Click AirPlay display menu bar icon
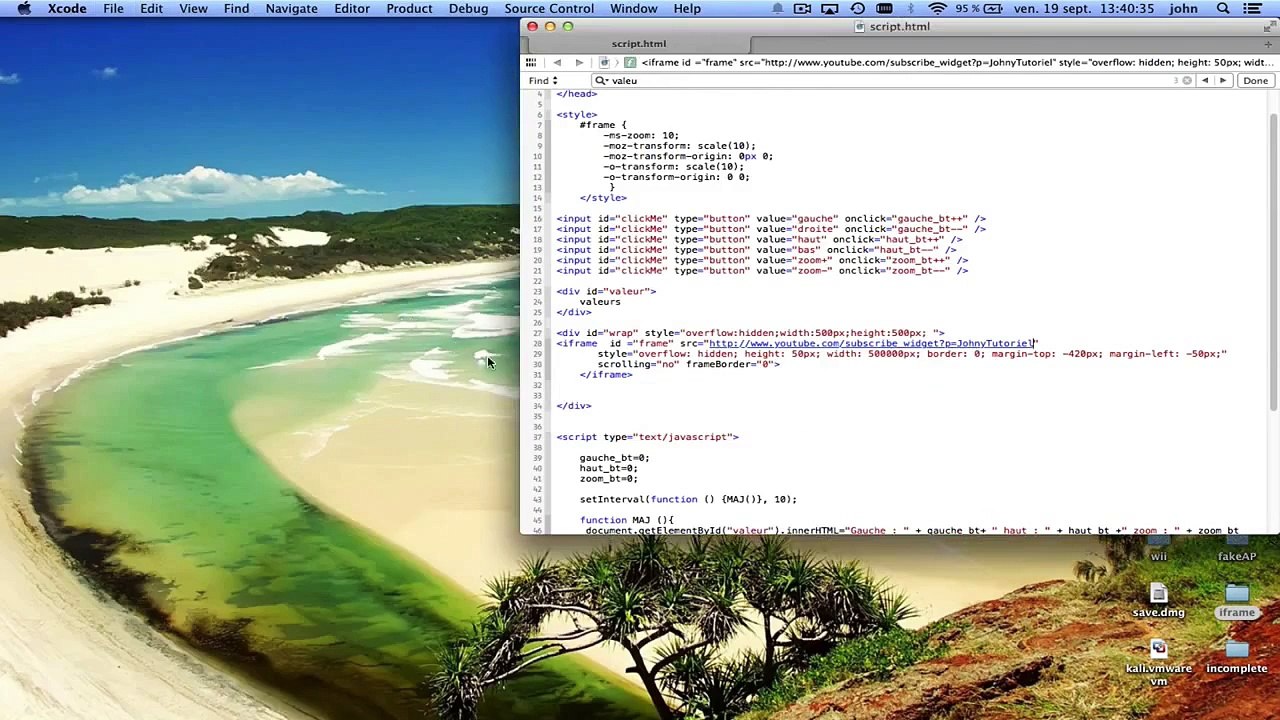The width and height of the screenshot is (1280, 720). click(829, 9)
